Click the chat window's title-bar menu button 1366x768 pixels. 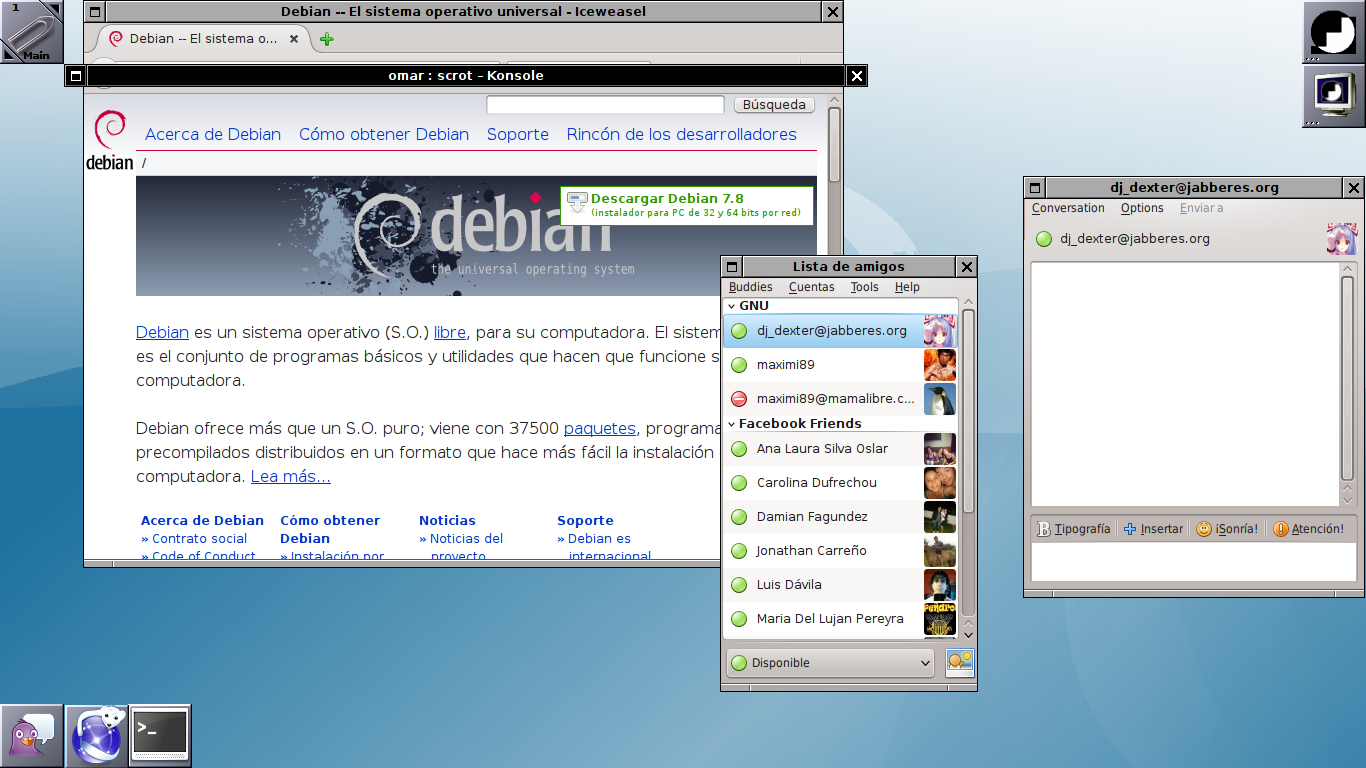click(x=1035, y=187)
